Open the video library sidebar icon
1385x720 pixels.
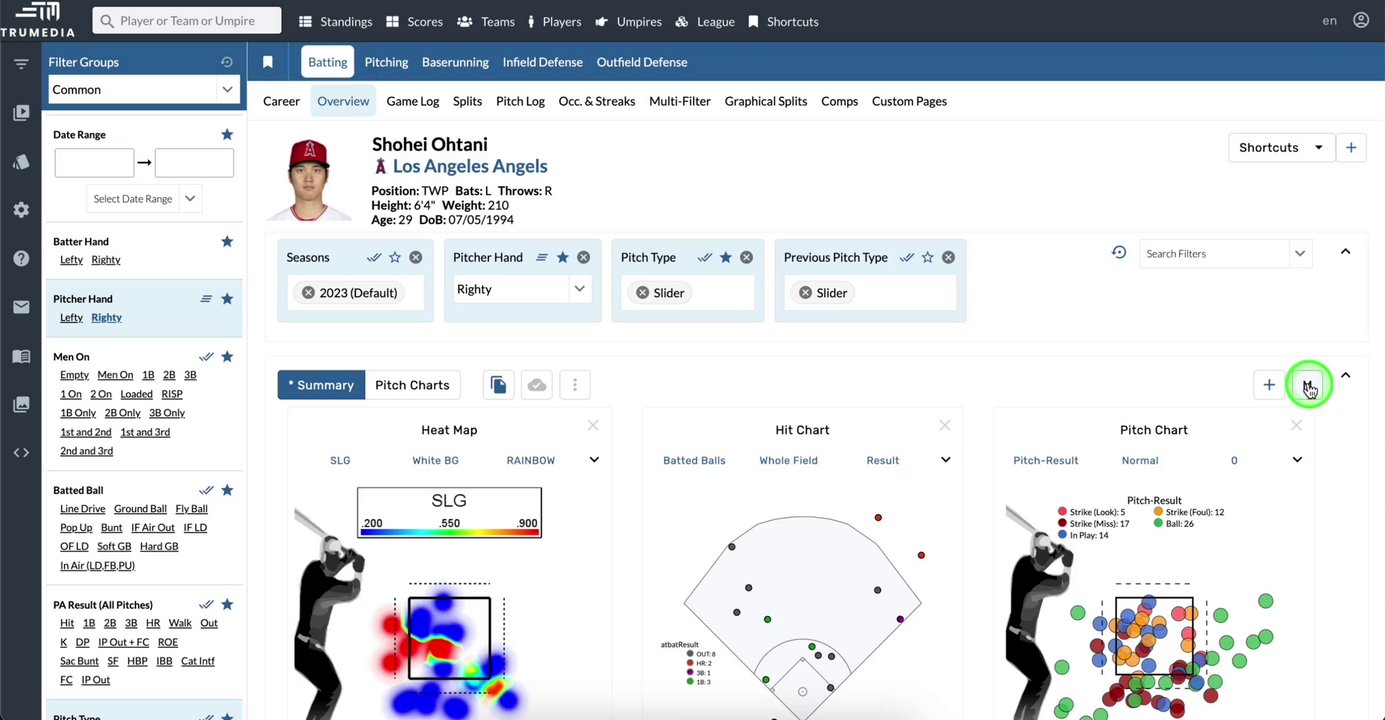coord(21,113)
